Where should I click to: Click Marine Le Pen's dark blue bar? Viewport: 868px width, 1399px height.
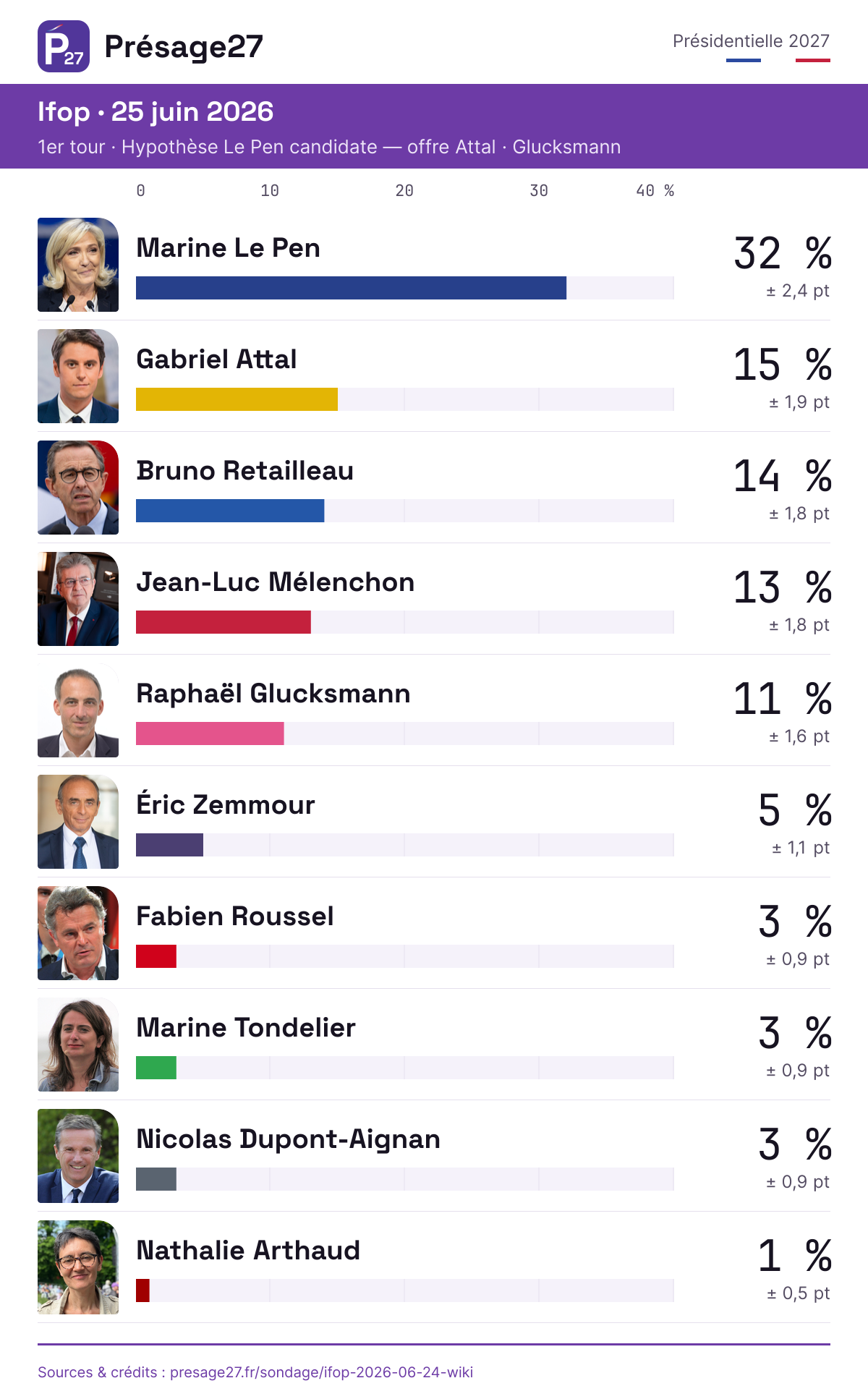[351, 288]
